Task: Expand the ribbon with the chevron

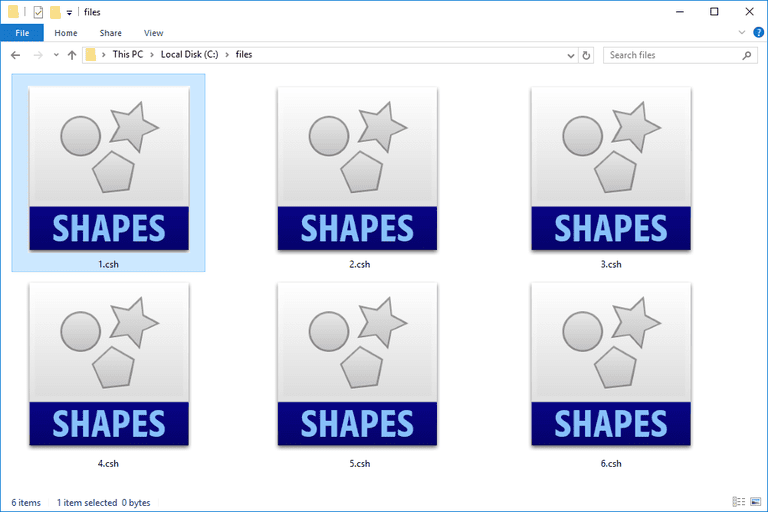Action: point(742,32)
